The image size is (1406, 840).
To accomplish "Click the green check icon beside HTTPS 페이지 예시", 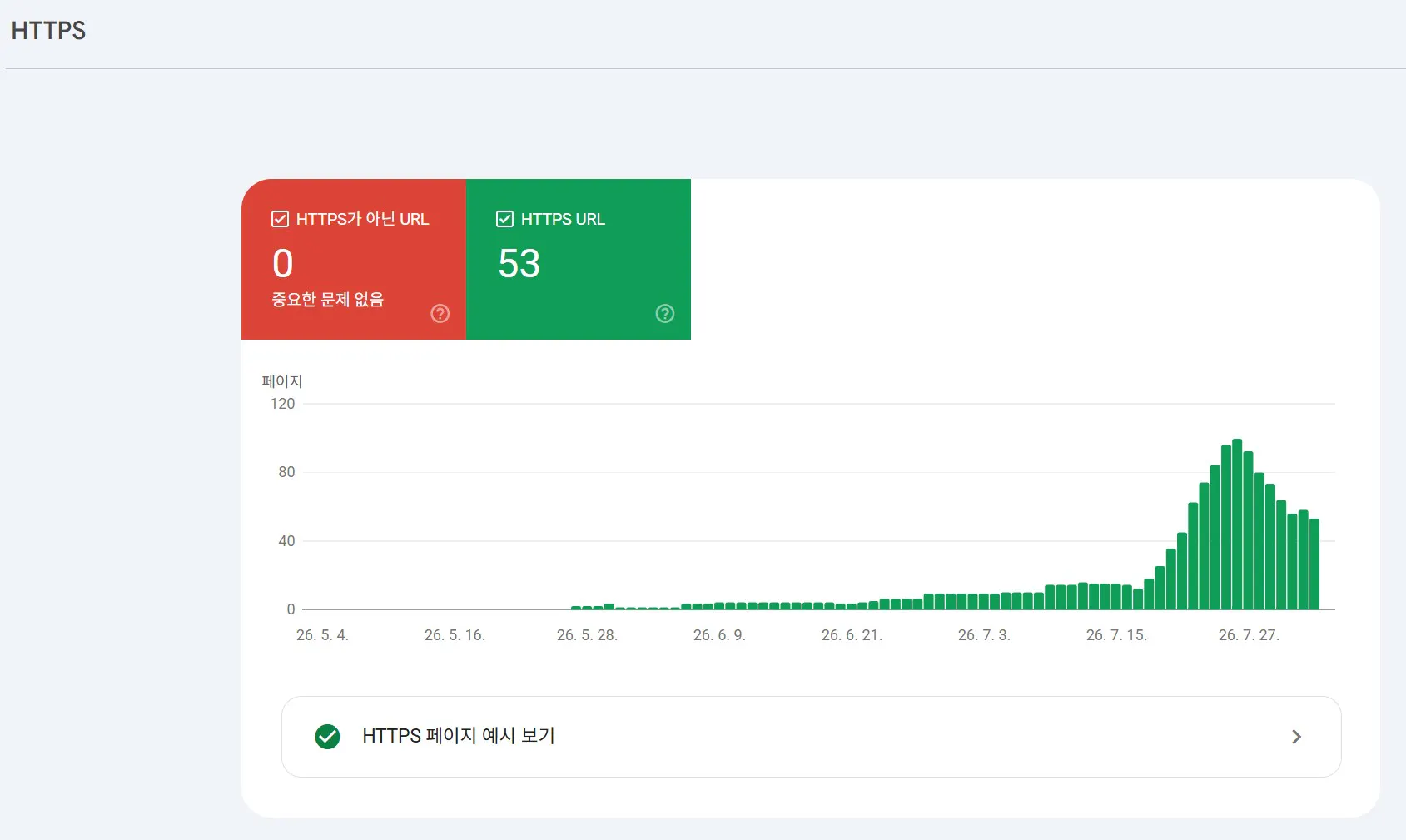I will [328, 737].
